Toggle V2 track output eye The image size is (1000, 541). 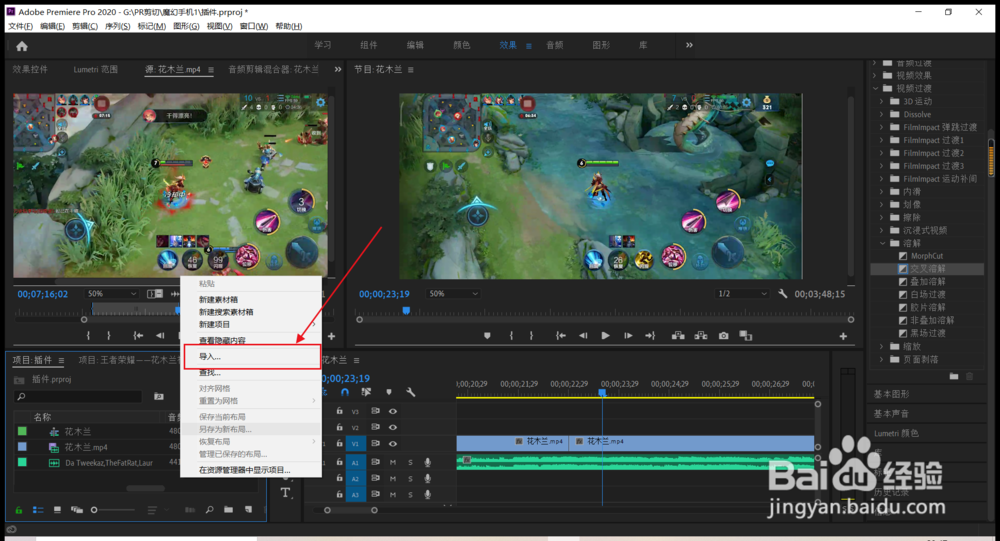click(x=393, y=427)
